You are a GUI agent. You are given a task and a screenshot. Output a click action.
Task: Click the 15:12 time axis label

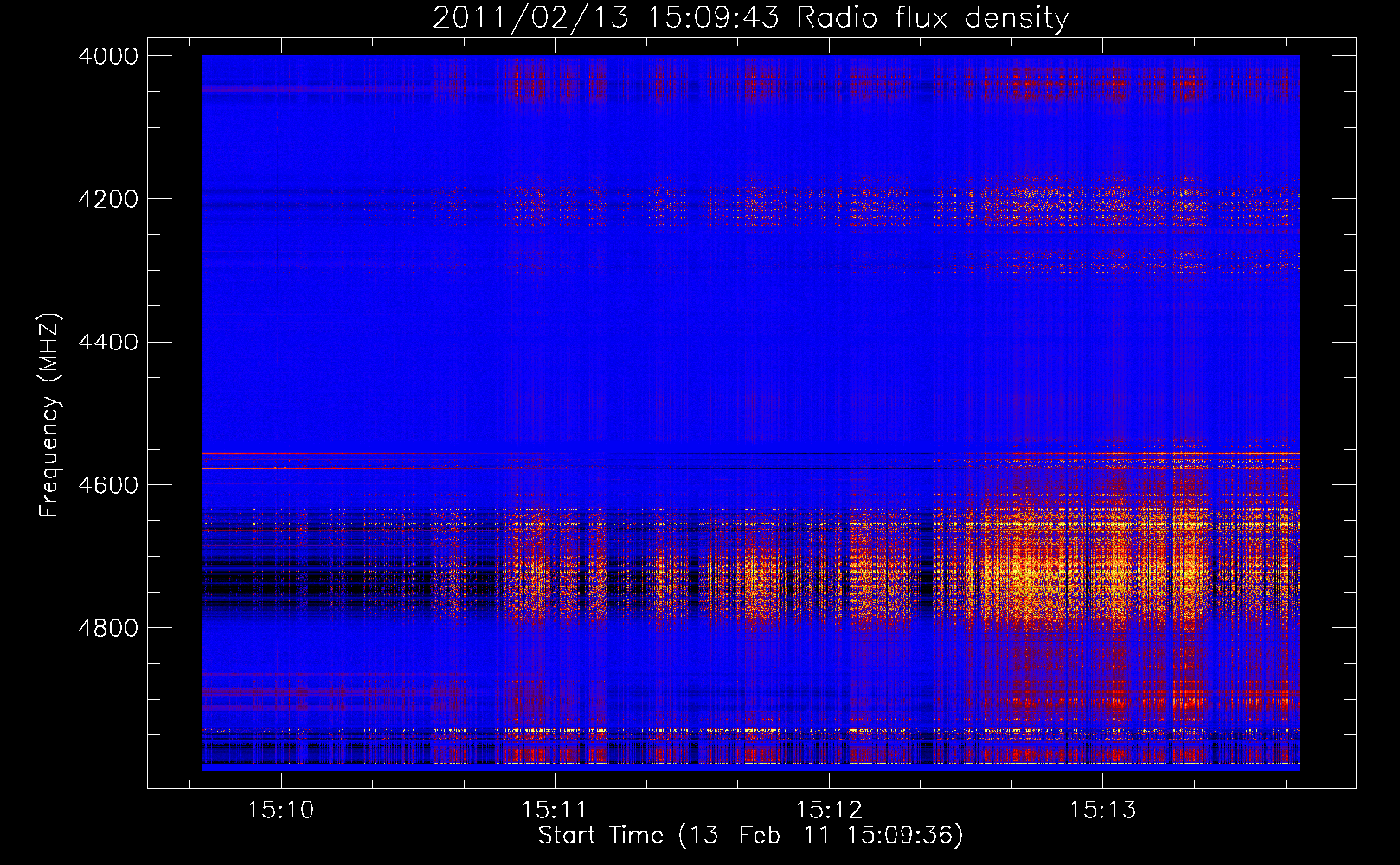click(829, 811)
